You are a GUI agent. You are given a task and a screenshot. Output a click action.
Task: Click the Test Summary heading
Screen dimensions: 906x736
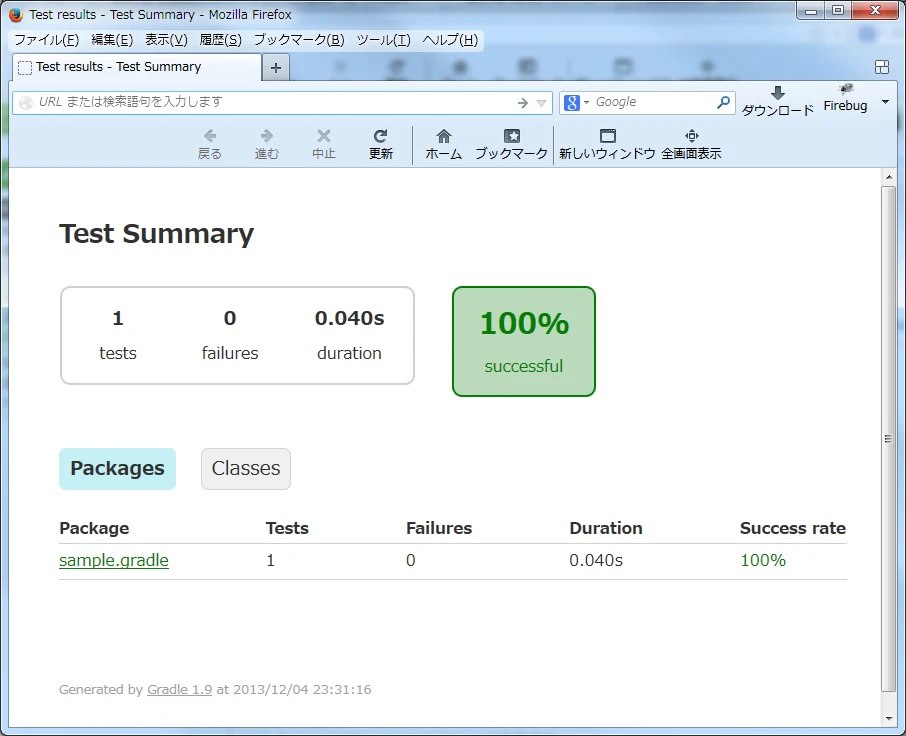157,234
